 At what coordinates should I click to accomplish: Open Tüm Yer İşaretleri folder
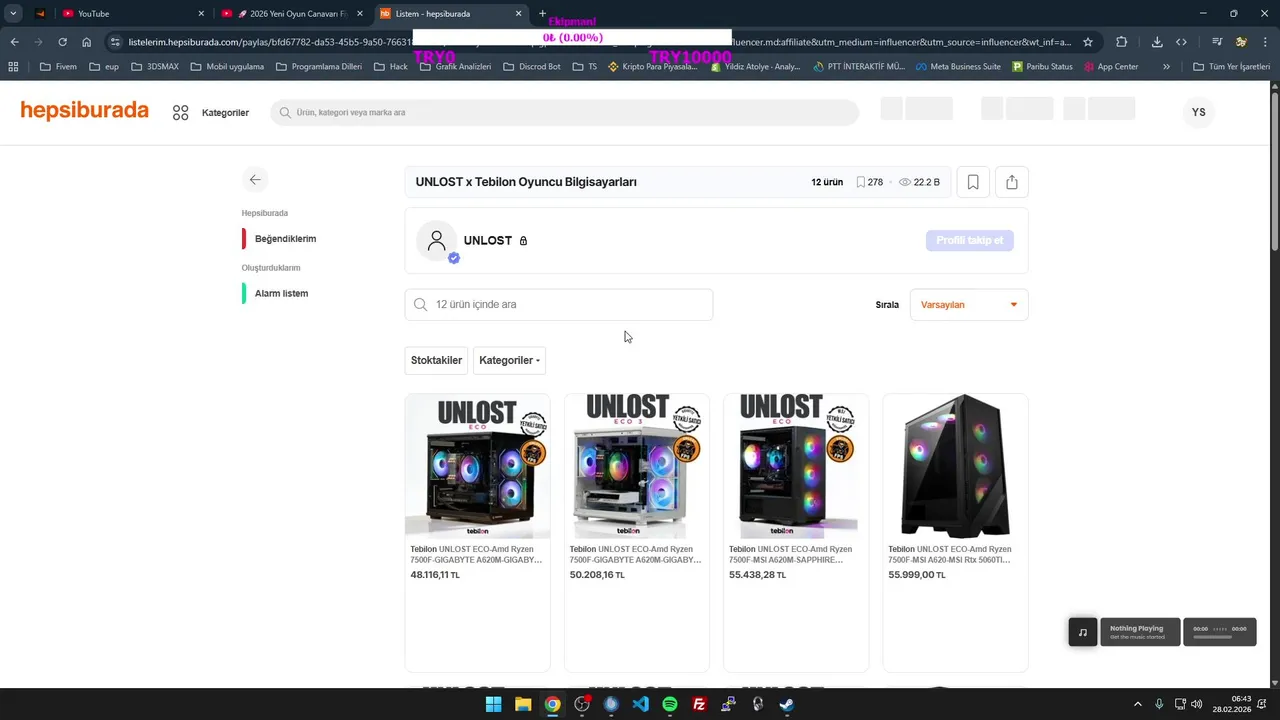coord(1232,67)
